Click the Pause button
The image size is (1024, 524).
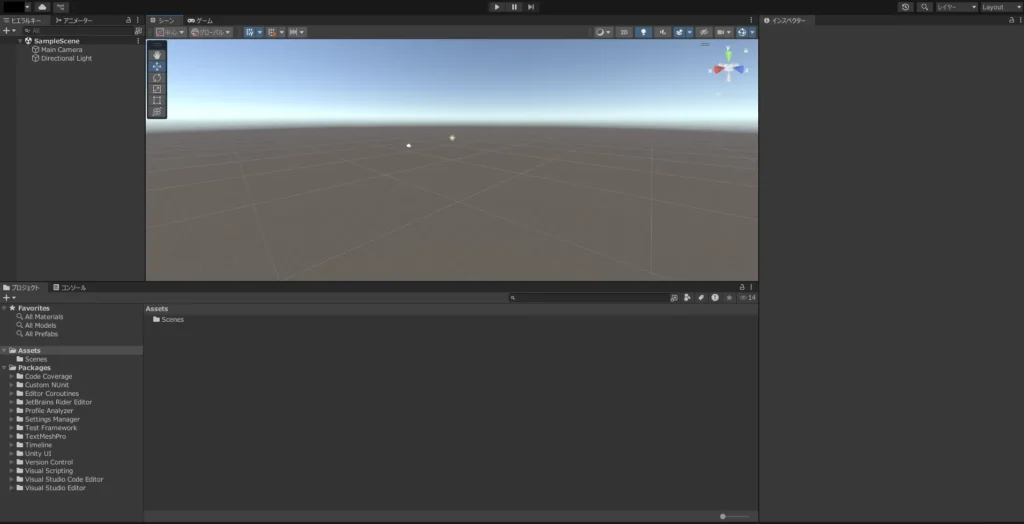point(514,7)
